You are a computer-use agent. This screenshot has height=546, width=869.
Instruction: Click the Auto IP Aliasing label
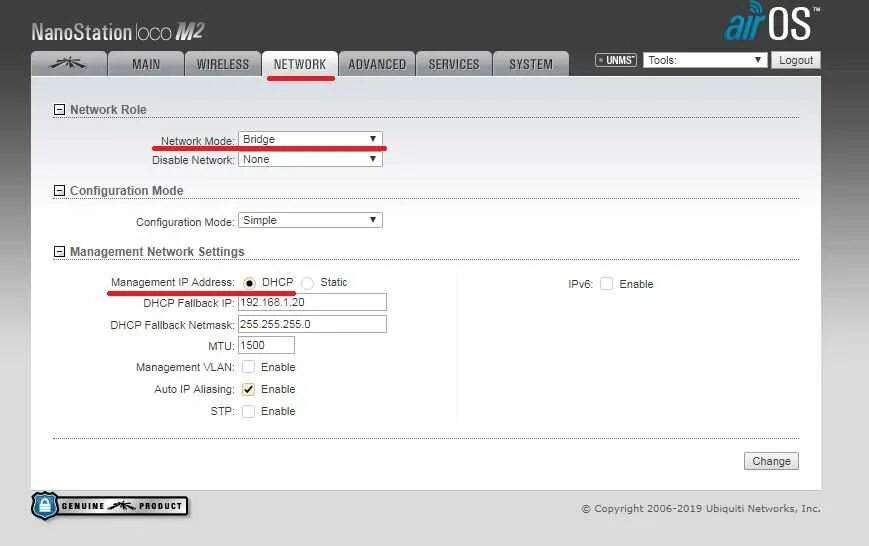click(194, 389)
